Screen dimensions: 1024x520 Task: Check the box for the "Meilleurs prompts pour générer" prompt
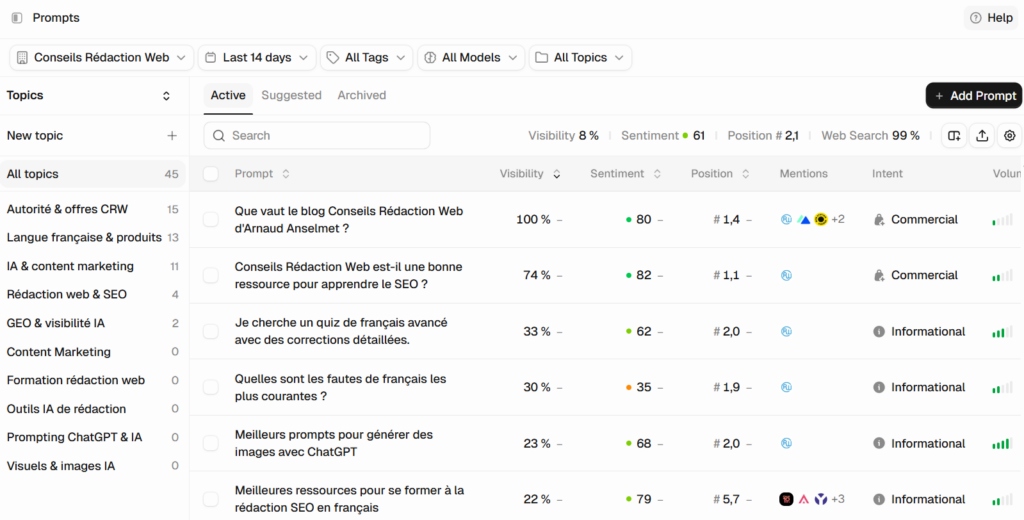coord(210,444)
